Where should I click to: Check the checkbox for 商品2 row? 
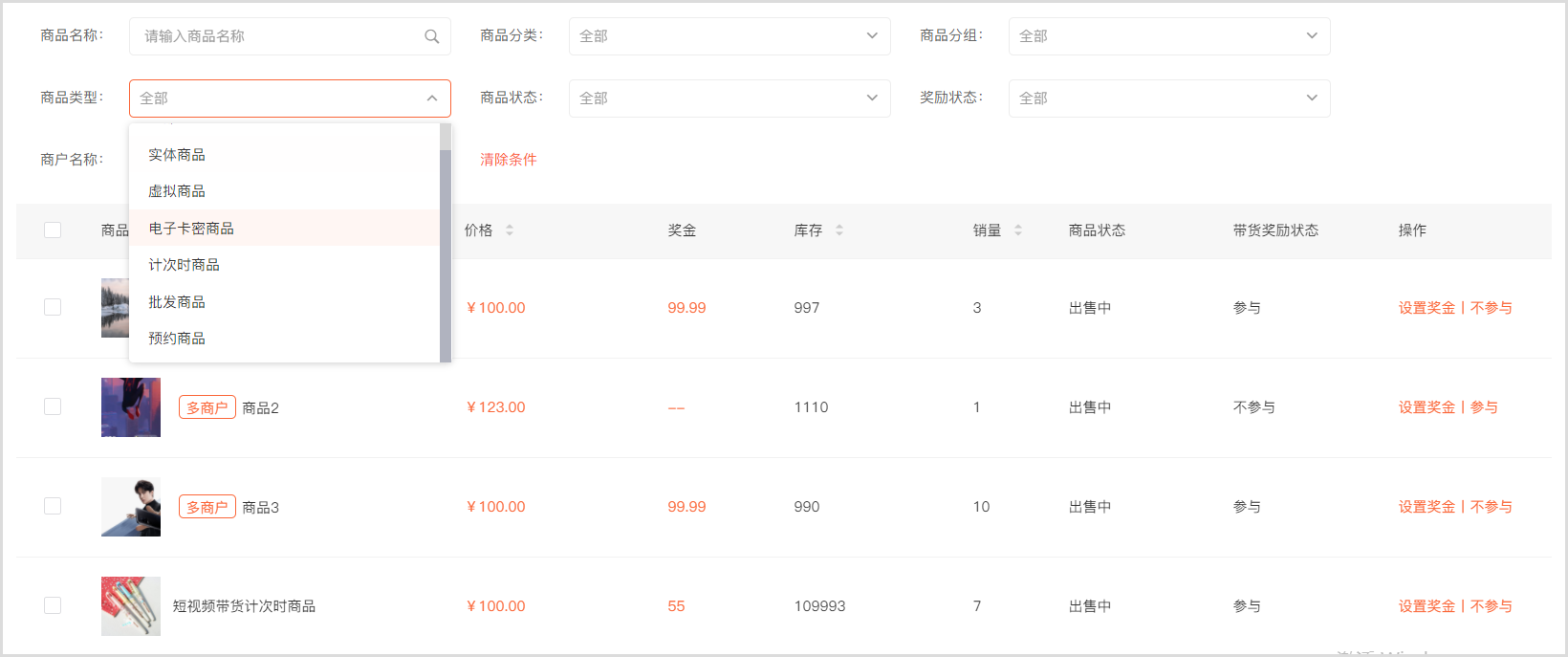click(53, 406)
